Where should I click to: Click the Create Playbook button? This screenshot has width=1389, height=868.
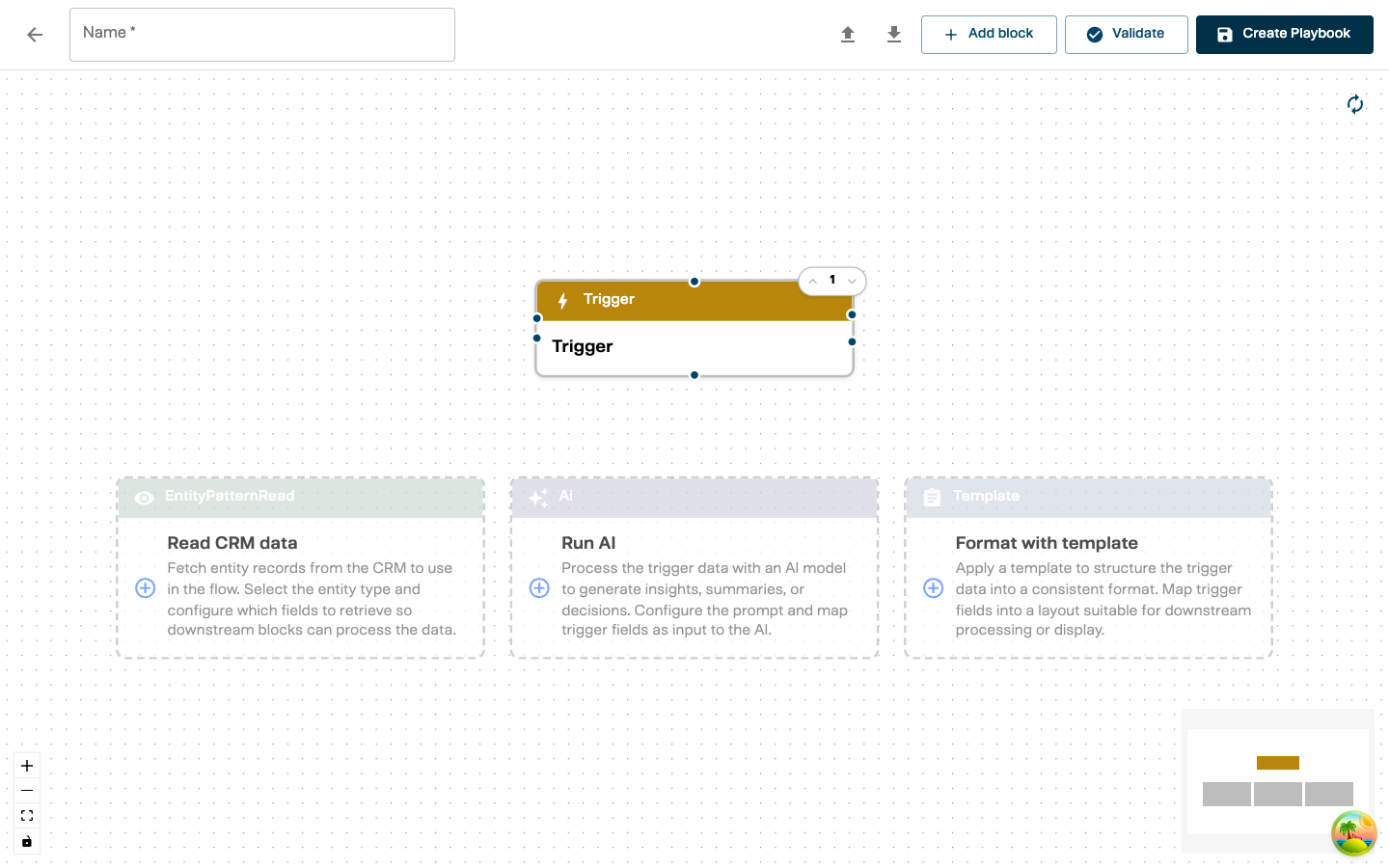[x=1284, y=35]
